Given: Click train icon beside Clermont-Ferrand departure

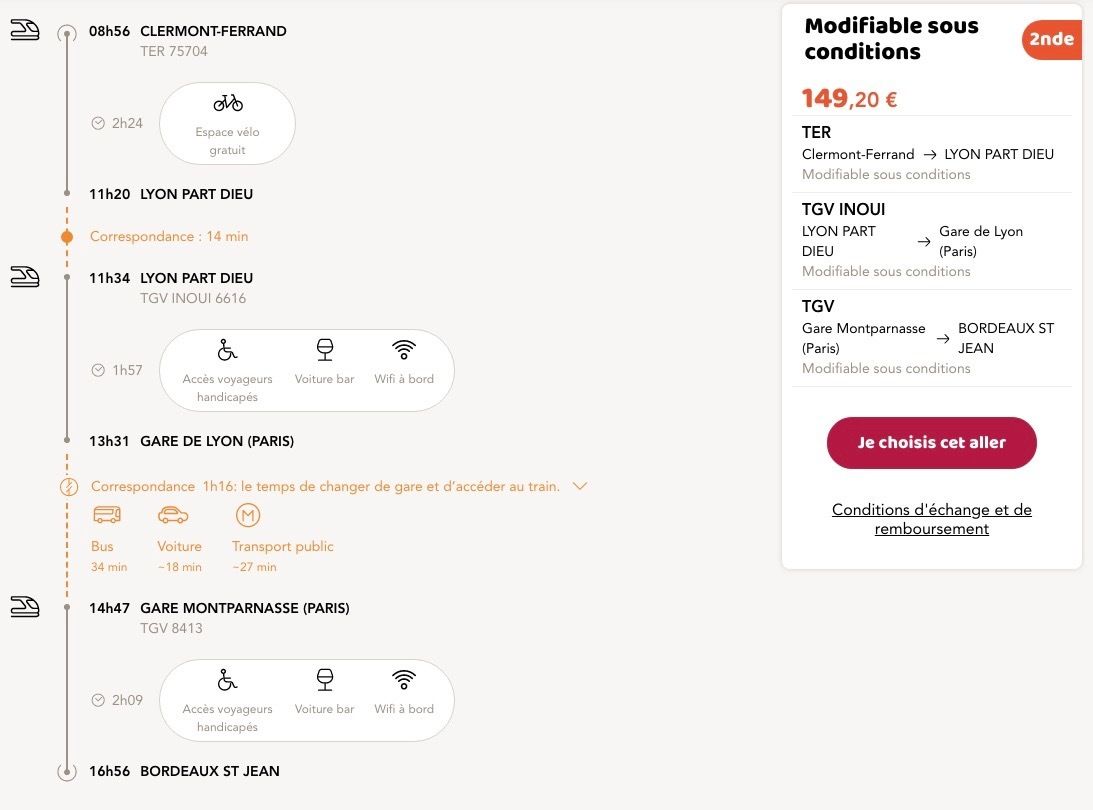Looking at the screenshot, I should point(25,31).
